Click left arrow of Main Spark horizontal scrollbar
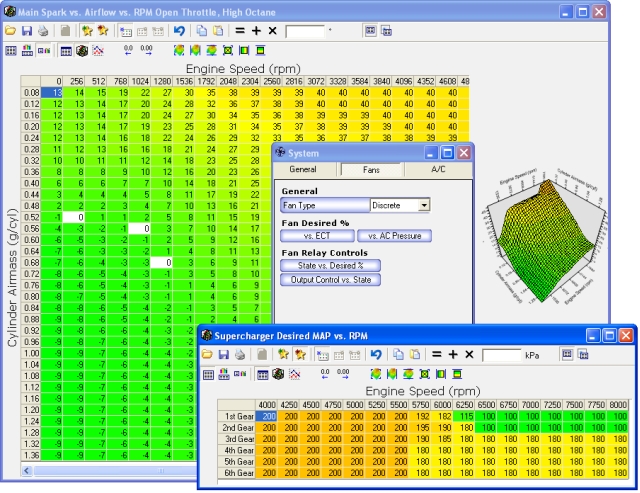 point(27,471)
